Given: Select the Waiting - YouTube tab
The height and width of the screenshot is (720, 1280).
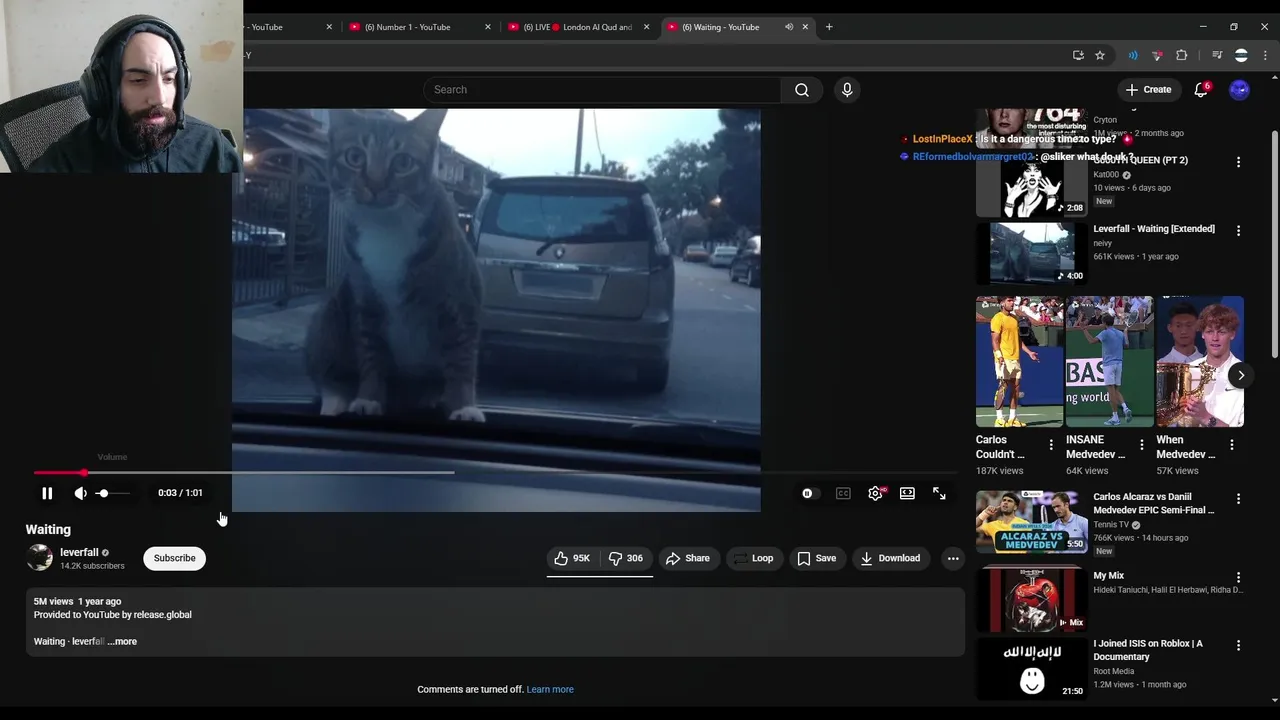Looking at the screenshot, I should pos(720,27).
